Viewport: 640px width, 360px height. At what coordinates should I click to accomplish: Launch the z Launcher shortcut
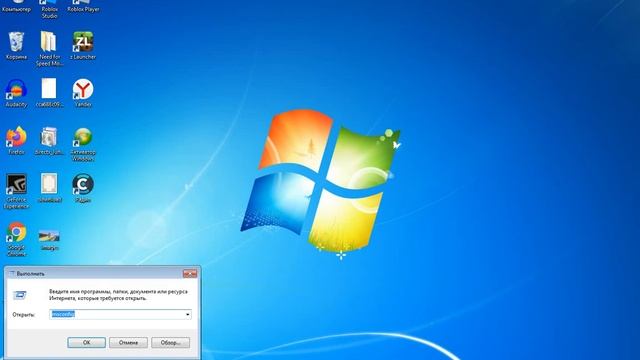point(83,45)
